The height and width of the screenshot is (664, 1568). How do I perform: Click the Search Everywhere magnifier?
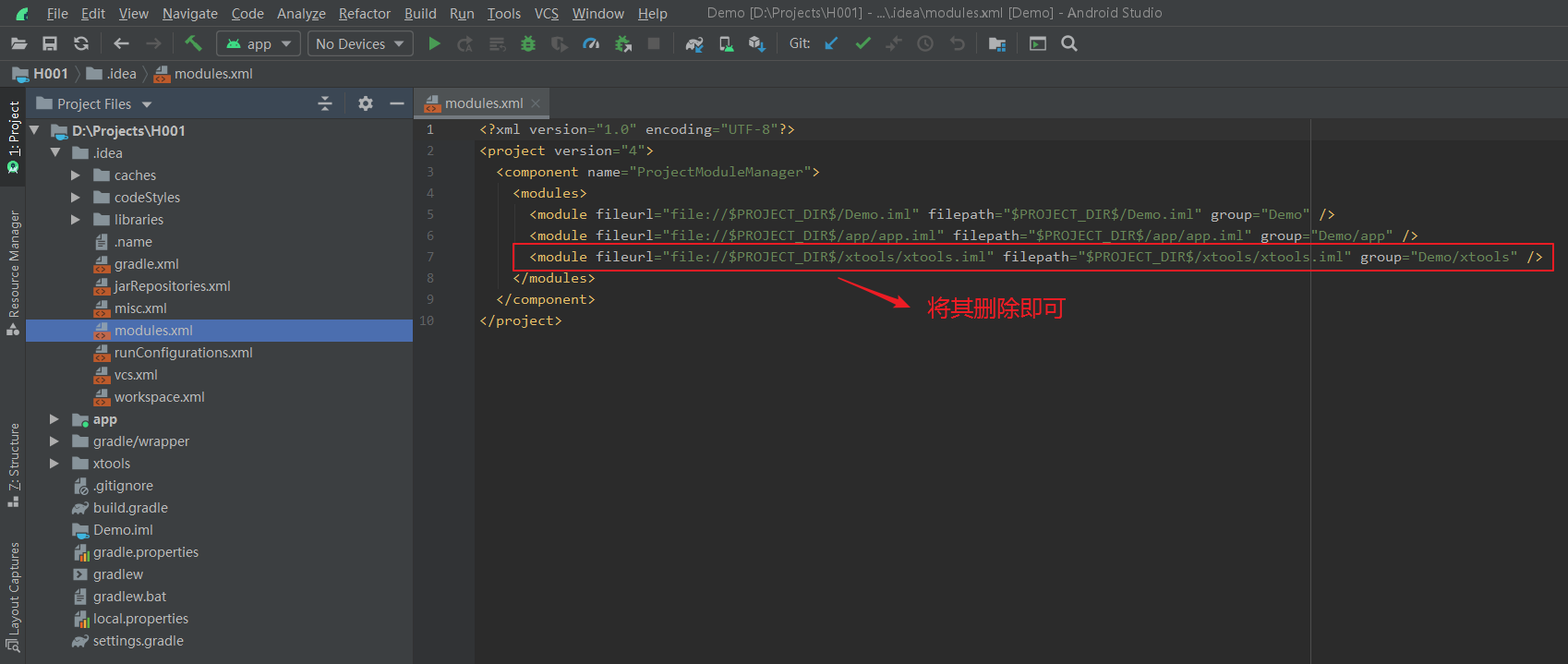pos(1069,43)
